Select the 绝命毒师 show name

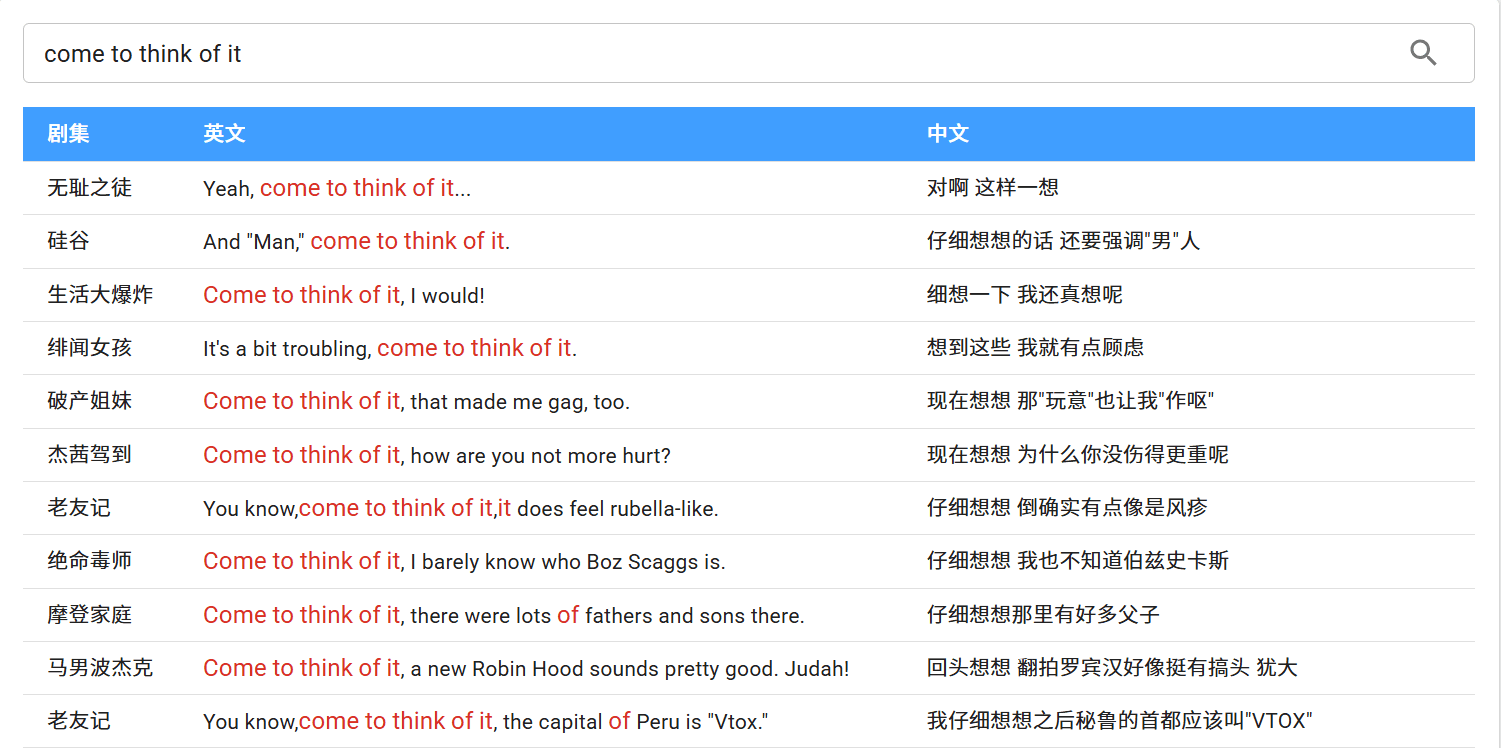coord(89,561)
